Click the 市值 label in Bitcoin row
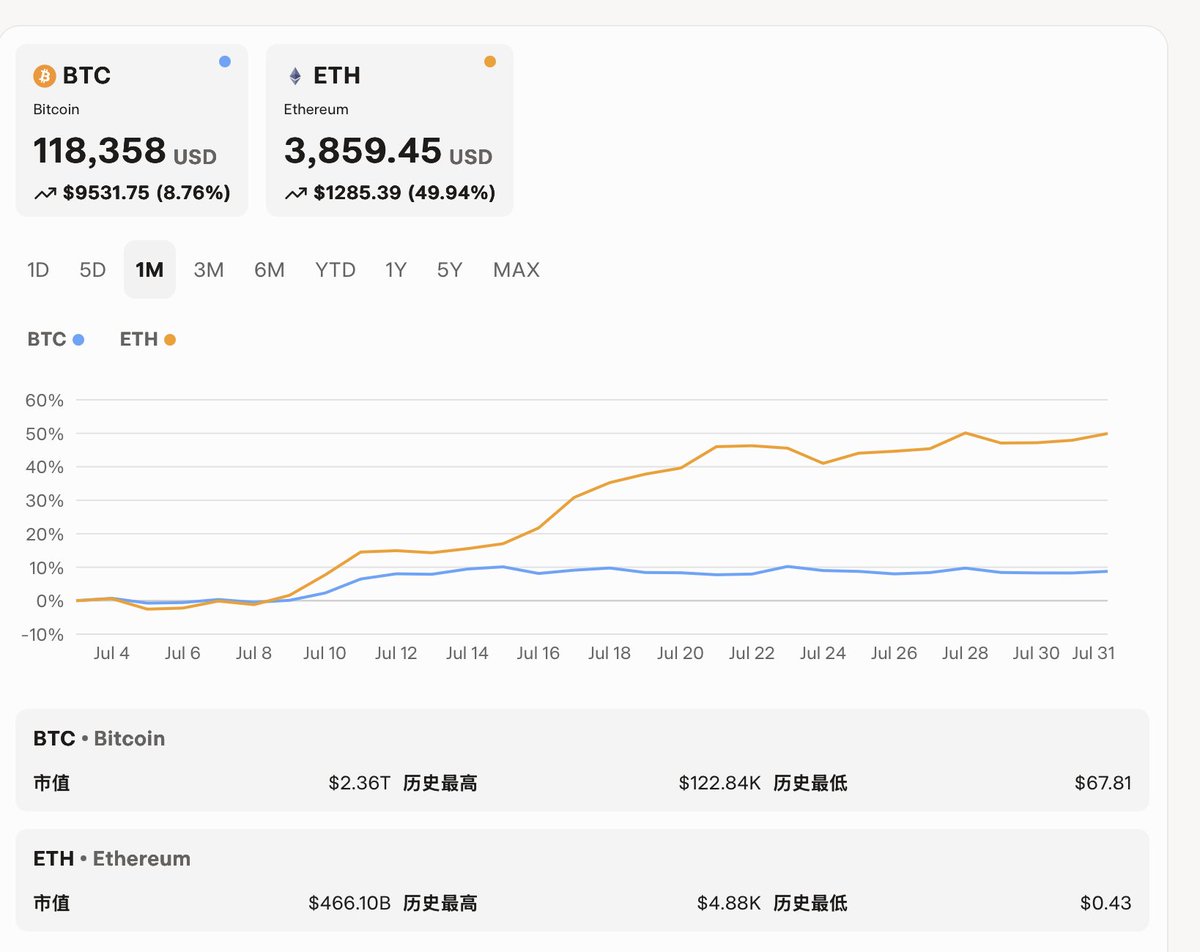The height and width of the screenshot is (952, 1200). [51, 783]
